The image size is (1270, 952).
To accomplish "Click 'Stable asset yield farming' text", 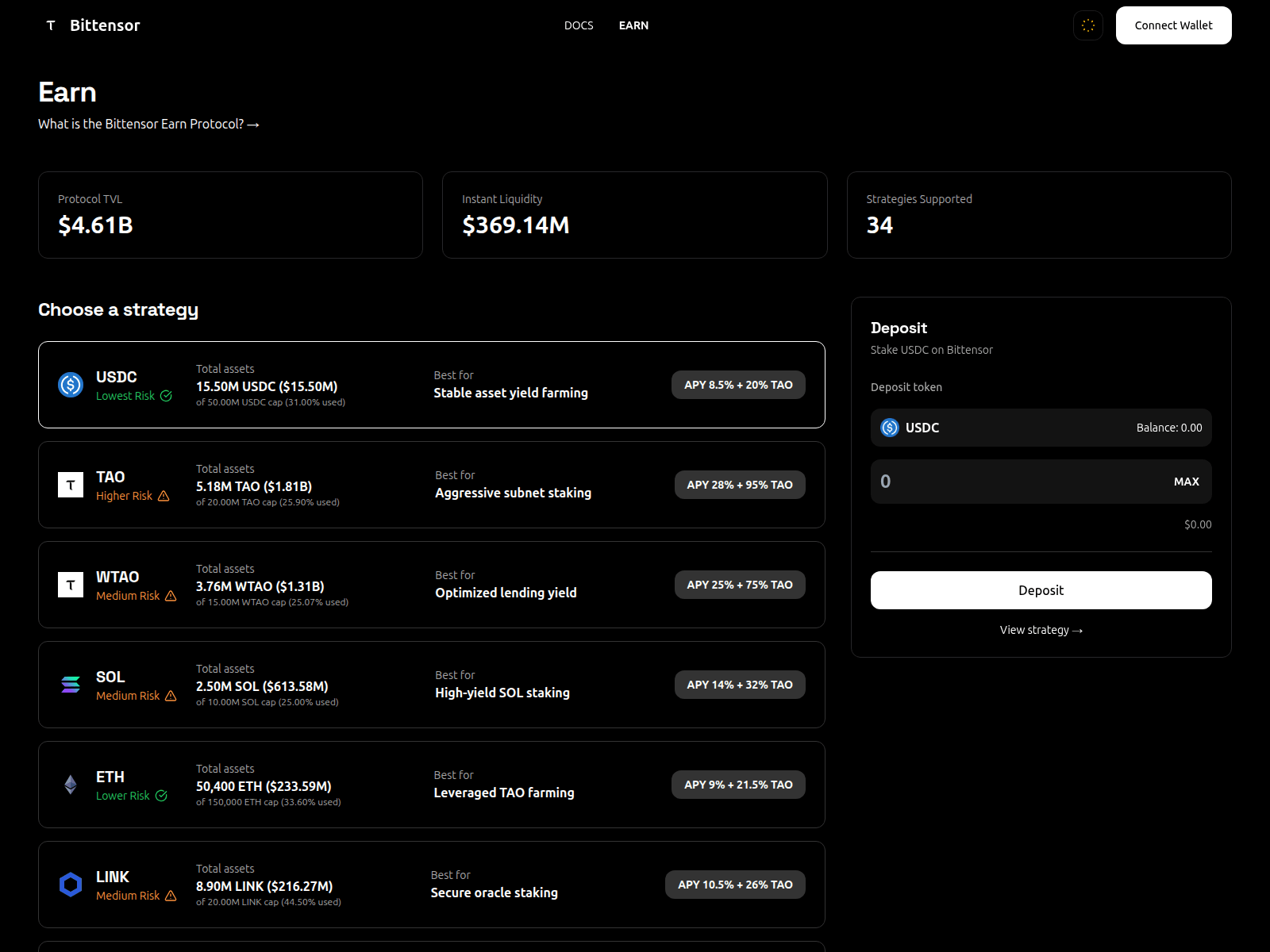I will (x=510, y=393).
